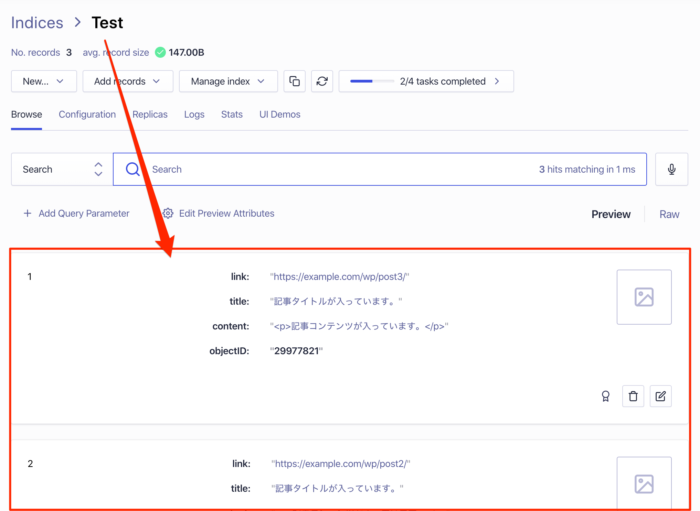Expand the Add records dropdown
The width and height of the screenshot is (700, 511).
127,81
